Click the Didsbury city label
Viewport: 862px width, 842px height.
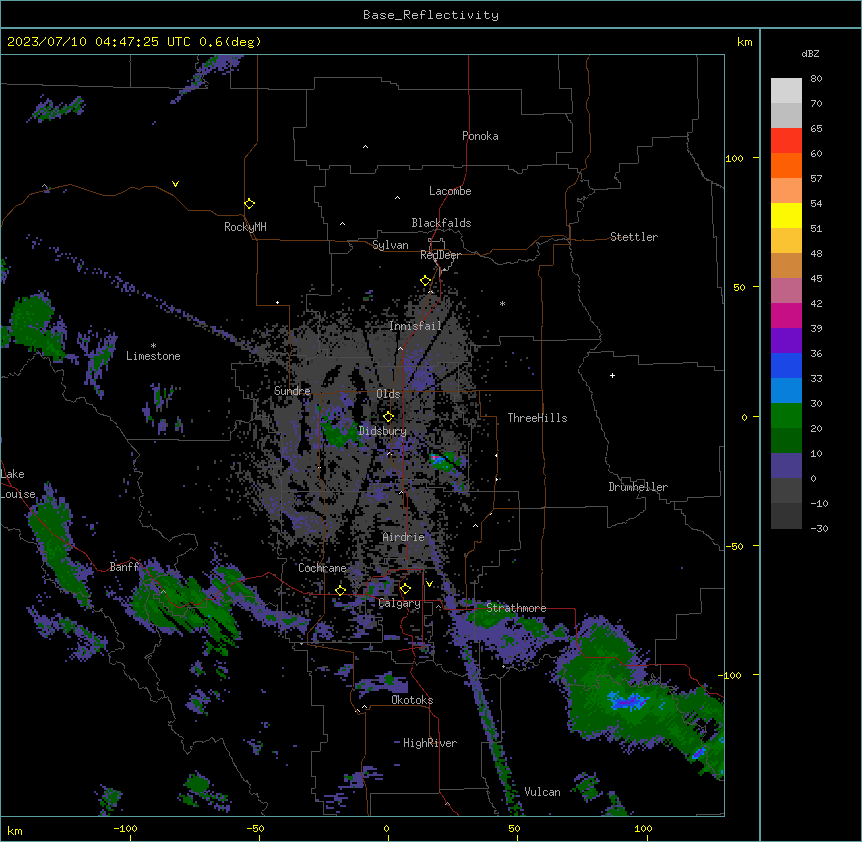(382, 431)
